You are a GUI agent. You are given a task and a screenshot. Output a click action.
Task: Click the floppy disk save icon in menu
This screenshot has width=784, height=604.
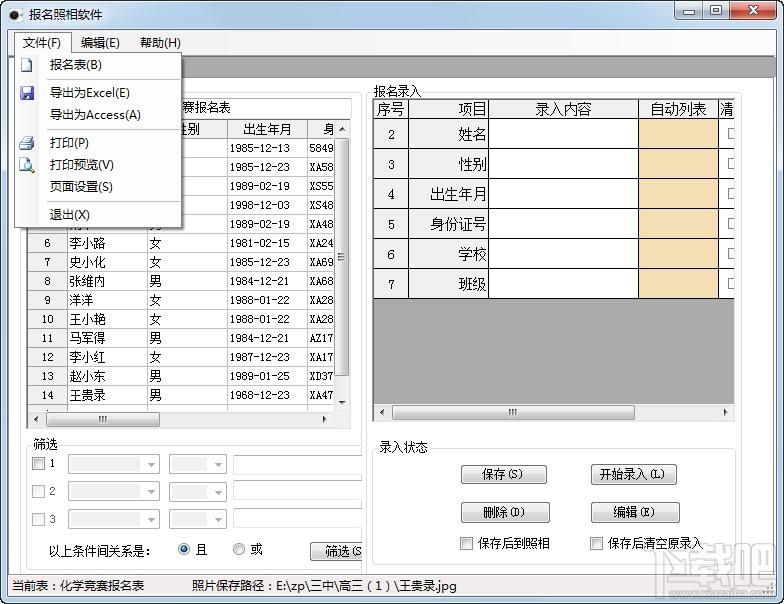point(26,92)
